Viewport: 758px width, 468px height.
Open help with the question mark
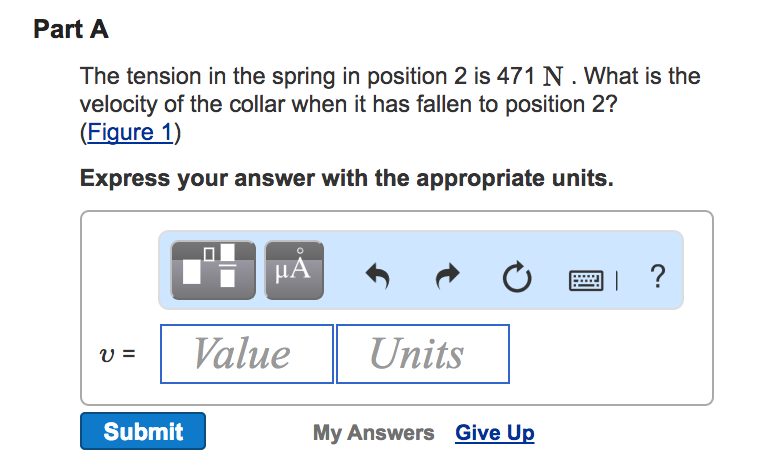point(656,272)
